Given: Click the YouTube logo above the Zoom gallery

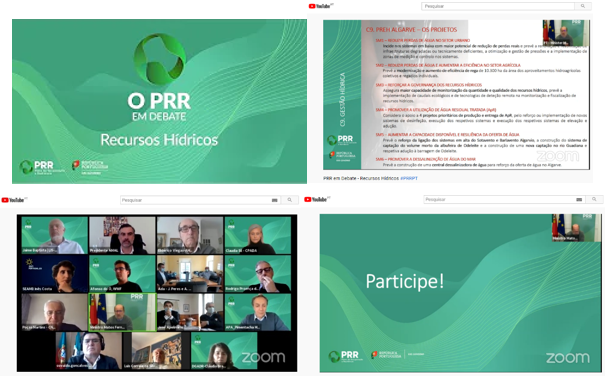Looking at the screenshot, I should [x=14, y=200].
